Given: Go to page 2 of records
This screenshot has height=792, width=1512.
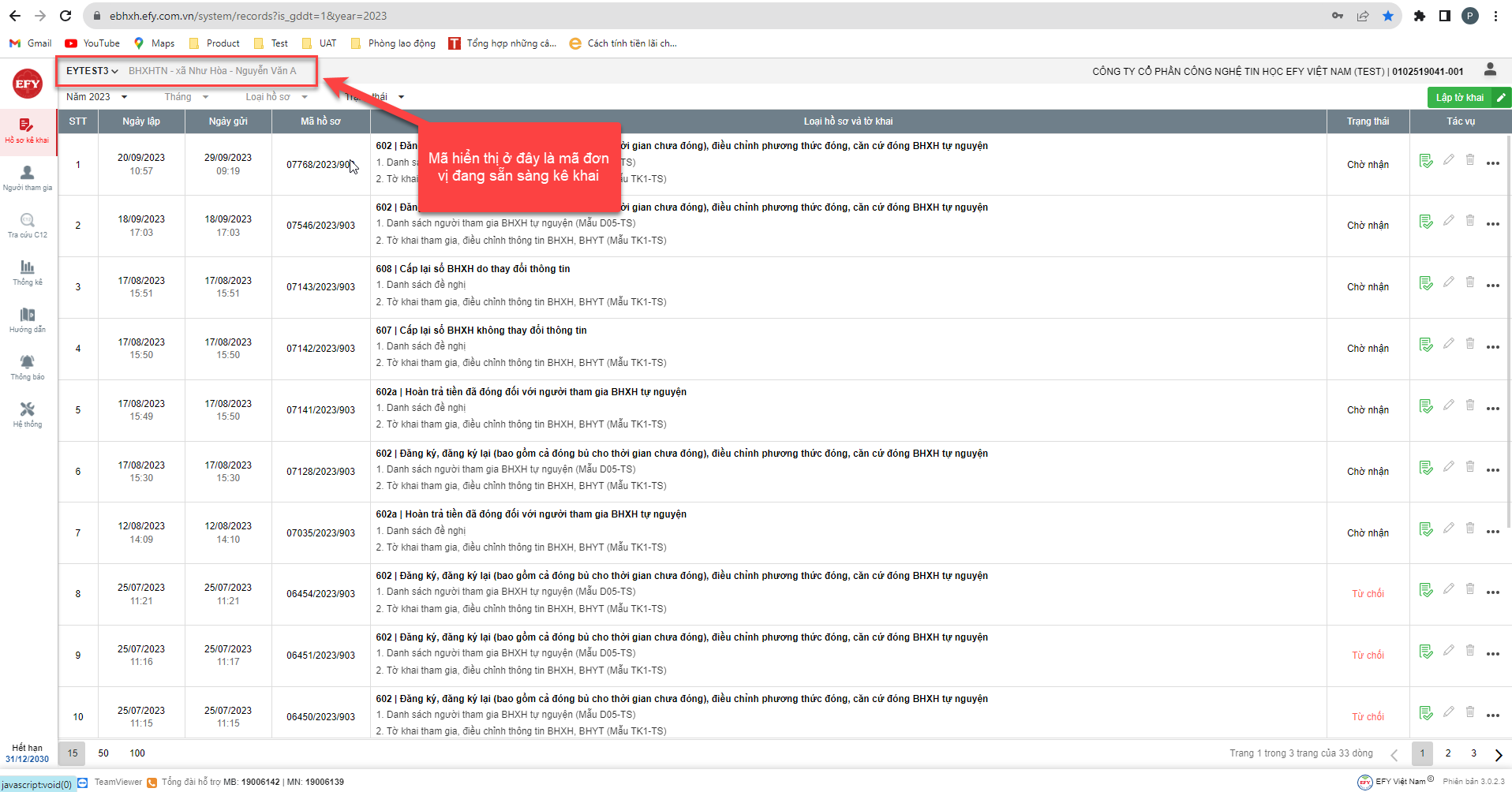Looking at the screenshot, I should (x=1448, y=753).
